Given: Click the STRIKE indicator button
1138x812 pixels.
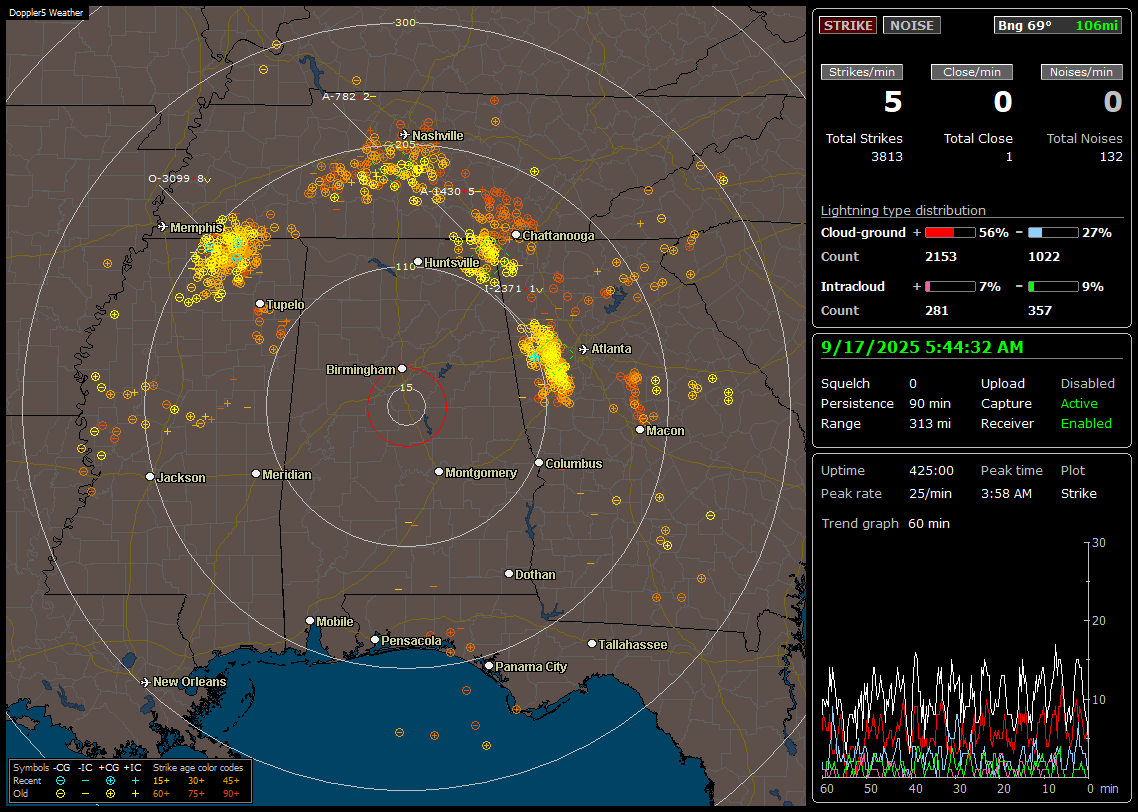Looking at the screenshot, I should coord(848,25).
